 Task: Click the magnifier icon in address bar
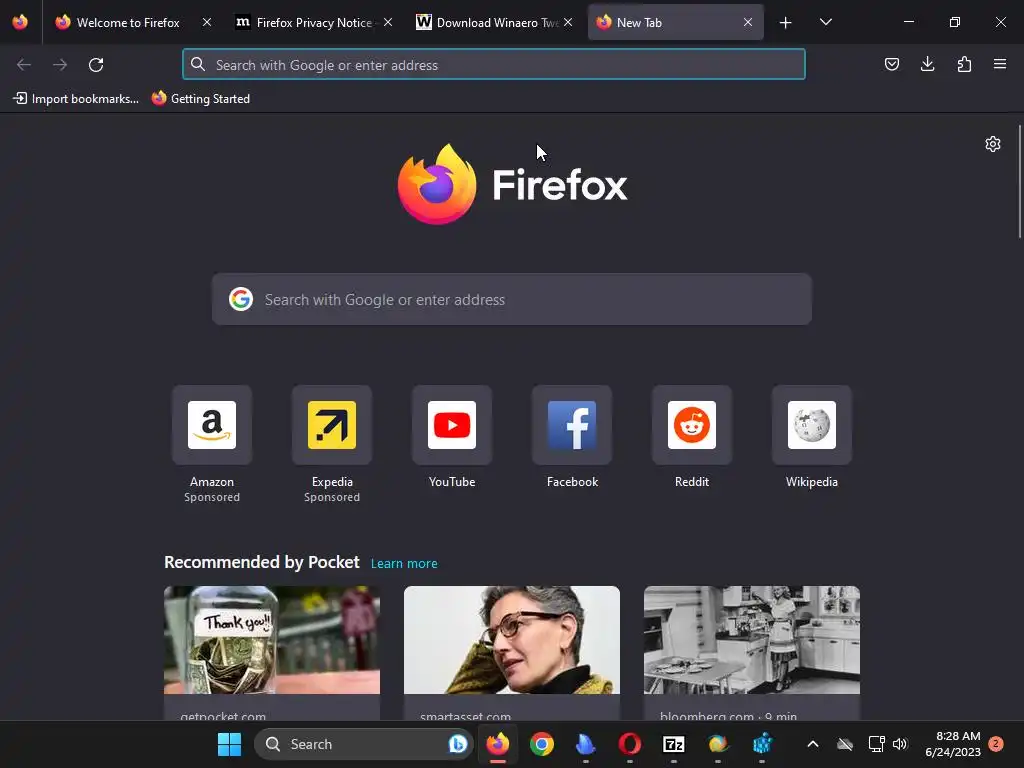[198, 65]
